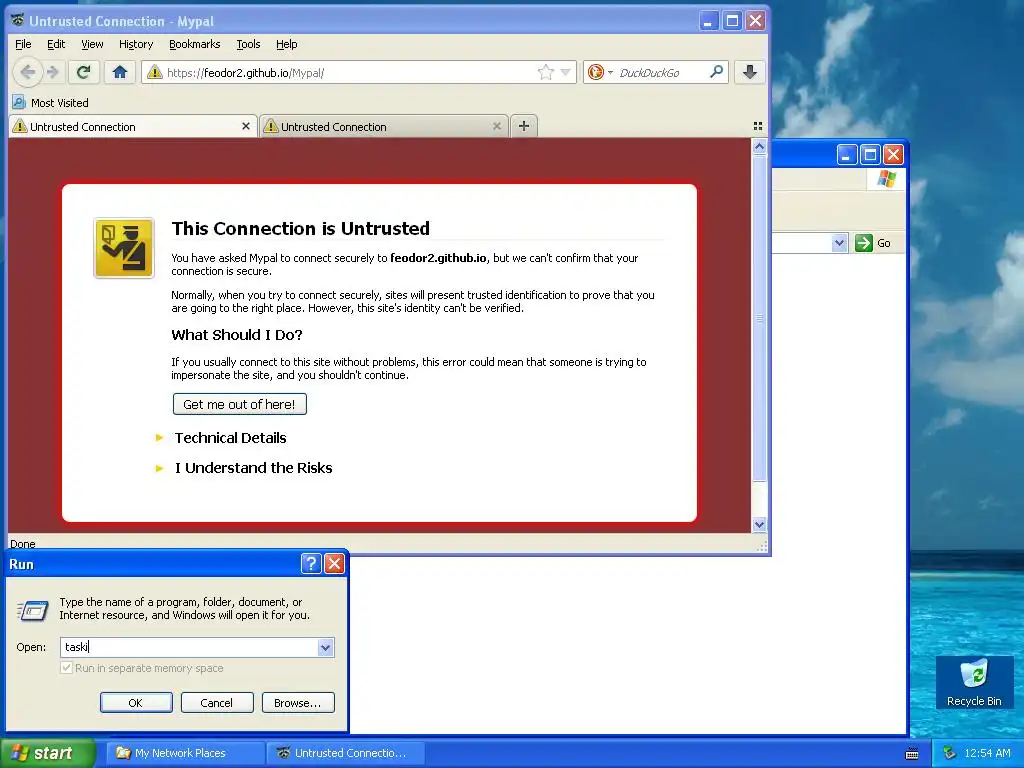This screenshot has height=768, width=1024.
Task: Click Cancel in the Run dialog
Action: 217,703
